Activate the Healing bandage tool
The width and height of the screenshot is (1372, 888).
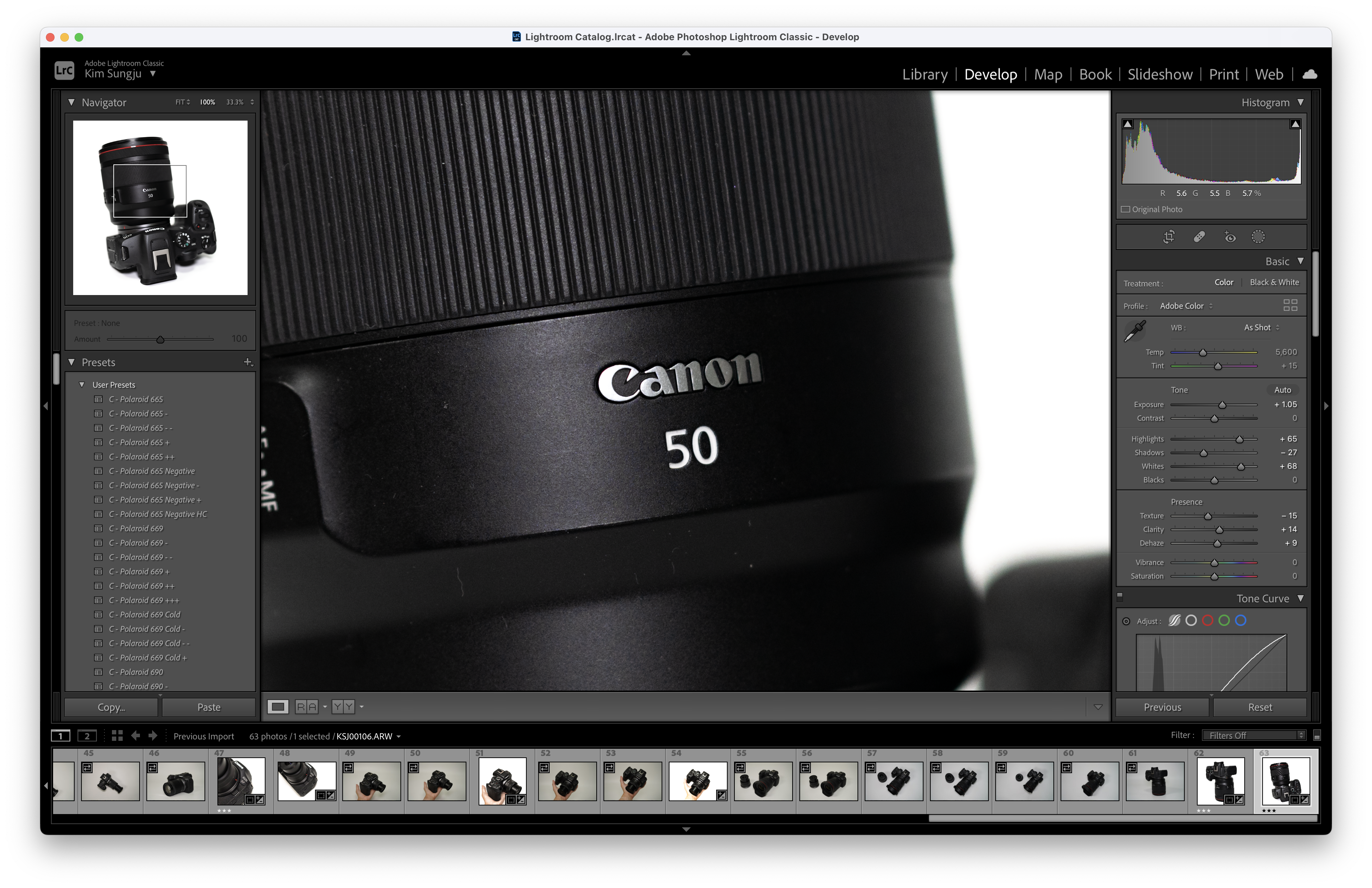point(1199,237)
